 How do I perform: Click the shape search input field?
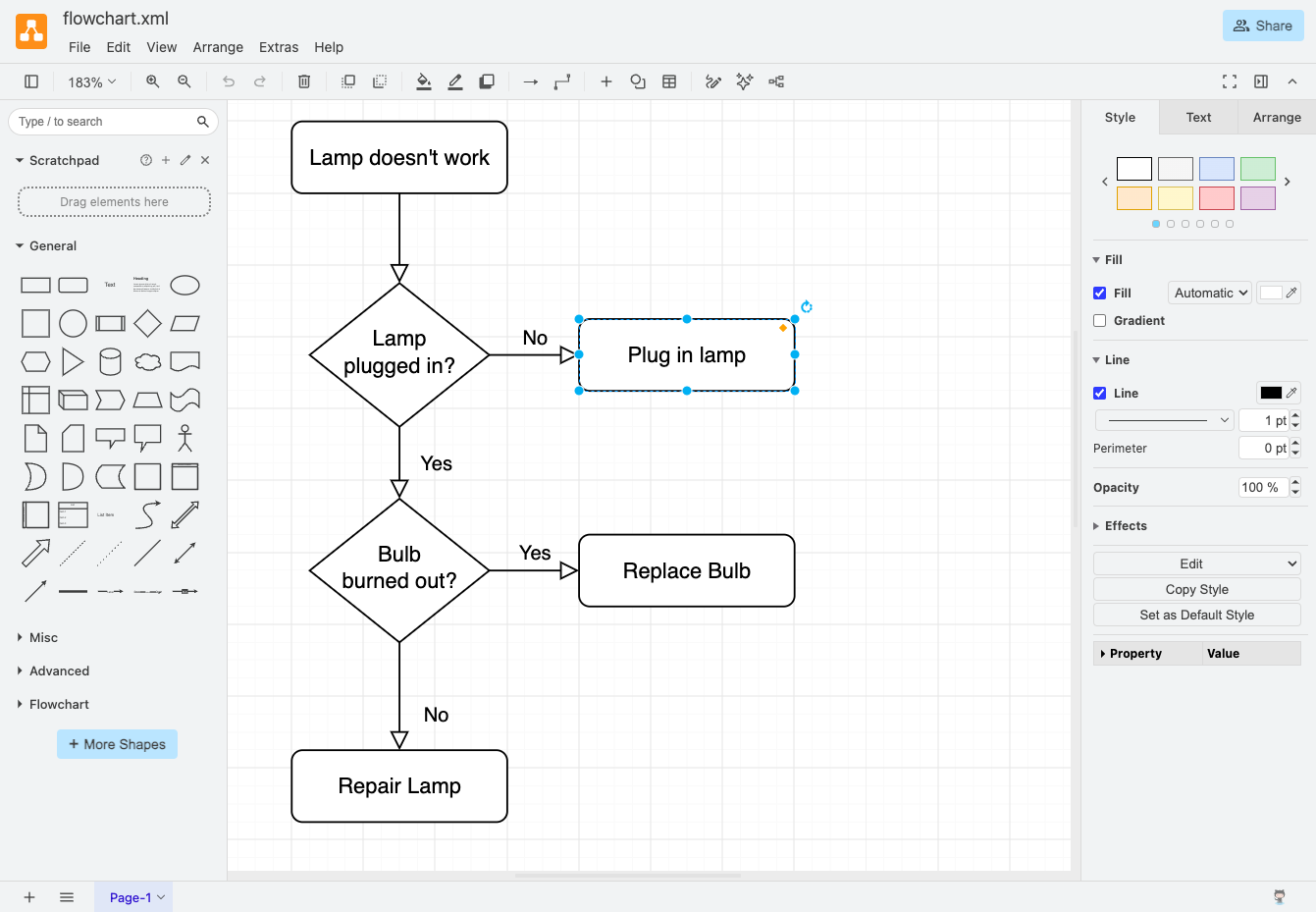click(x=104, y=122)
